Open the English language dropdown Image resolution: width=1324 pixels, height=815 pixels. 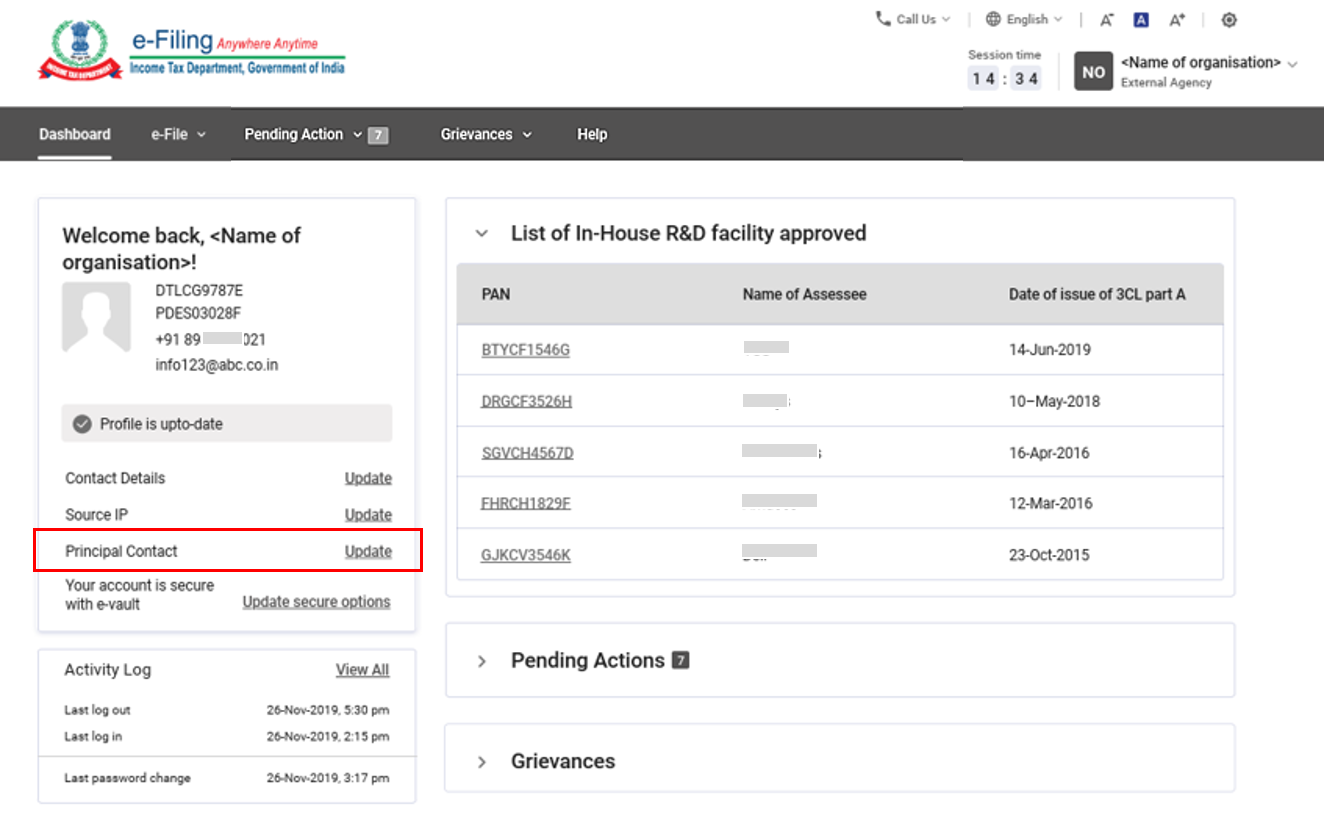pyautogui.click(x=1024, y=19)
